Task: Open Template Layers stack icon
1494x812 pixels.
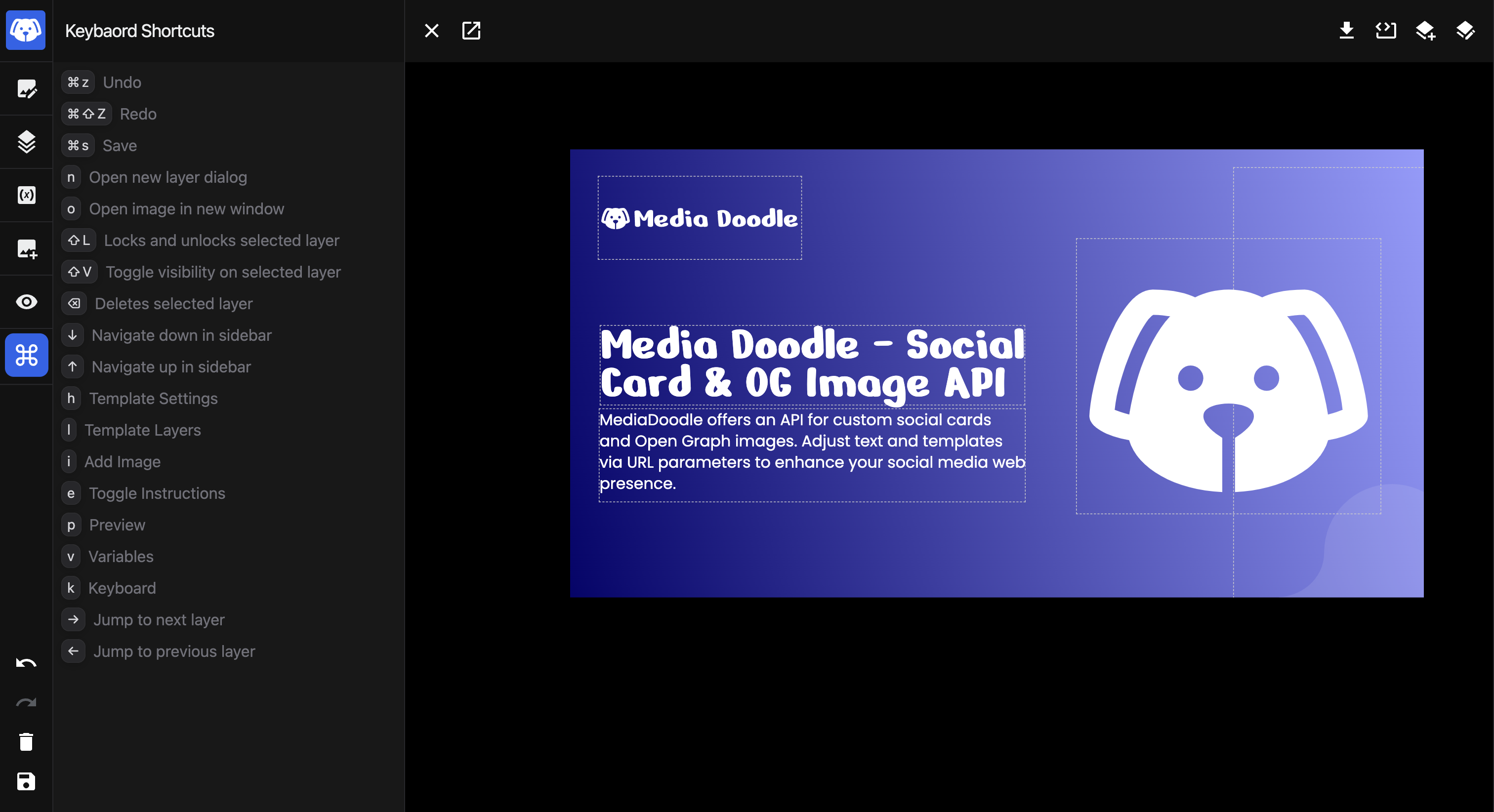Action: tap(27, 142)
